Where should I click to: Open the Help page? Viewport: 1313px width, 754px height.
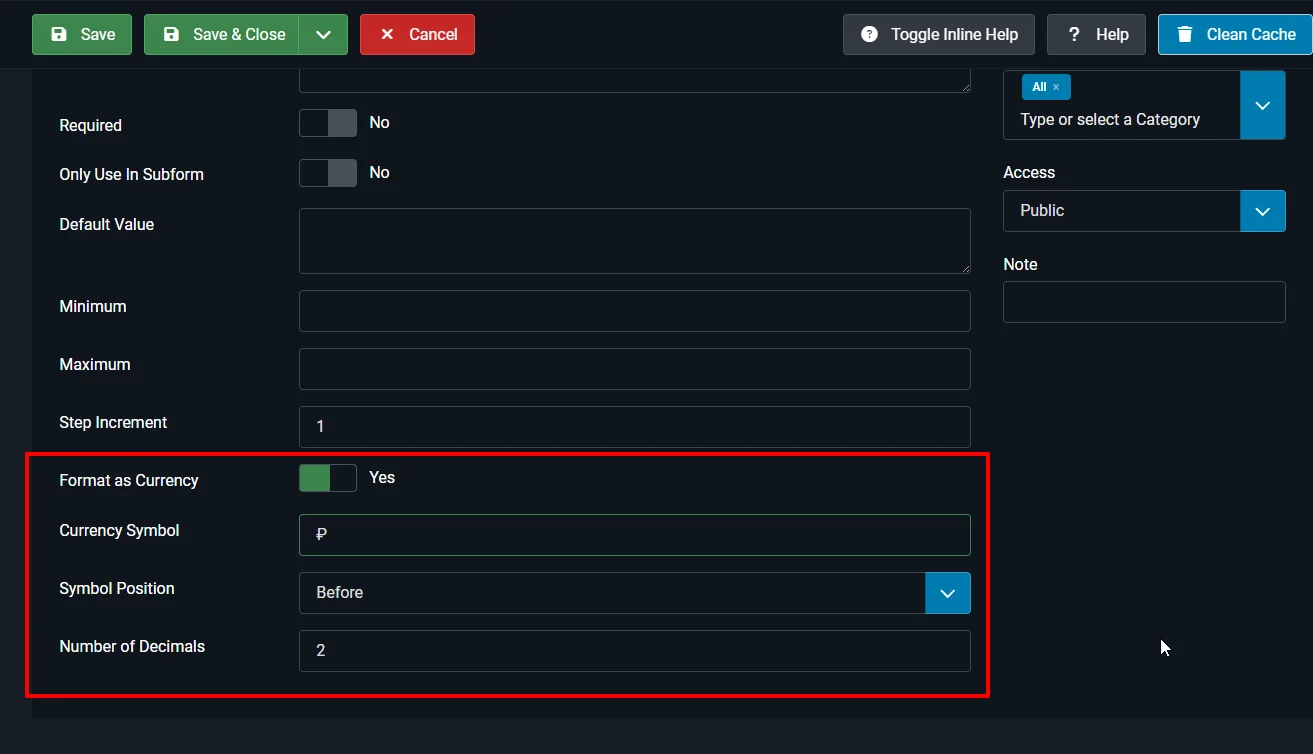tap(1096, 34)
